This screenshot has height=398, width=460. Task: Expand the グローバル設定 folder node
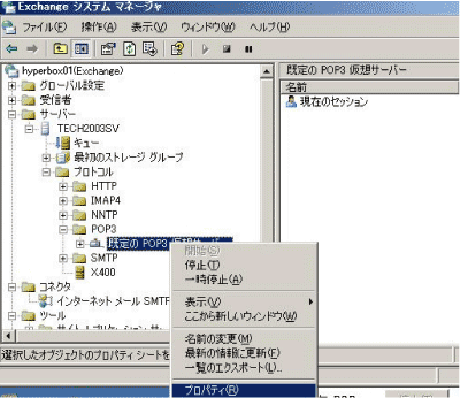(12, 86)
